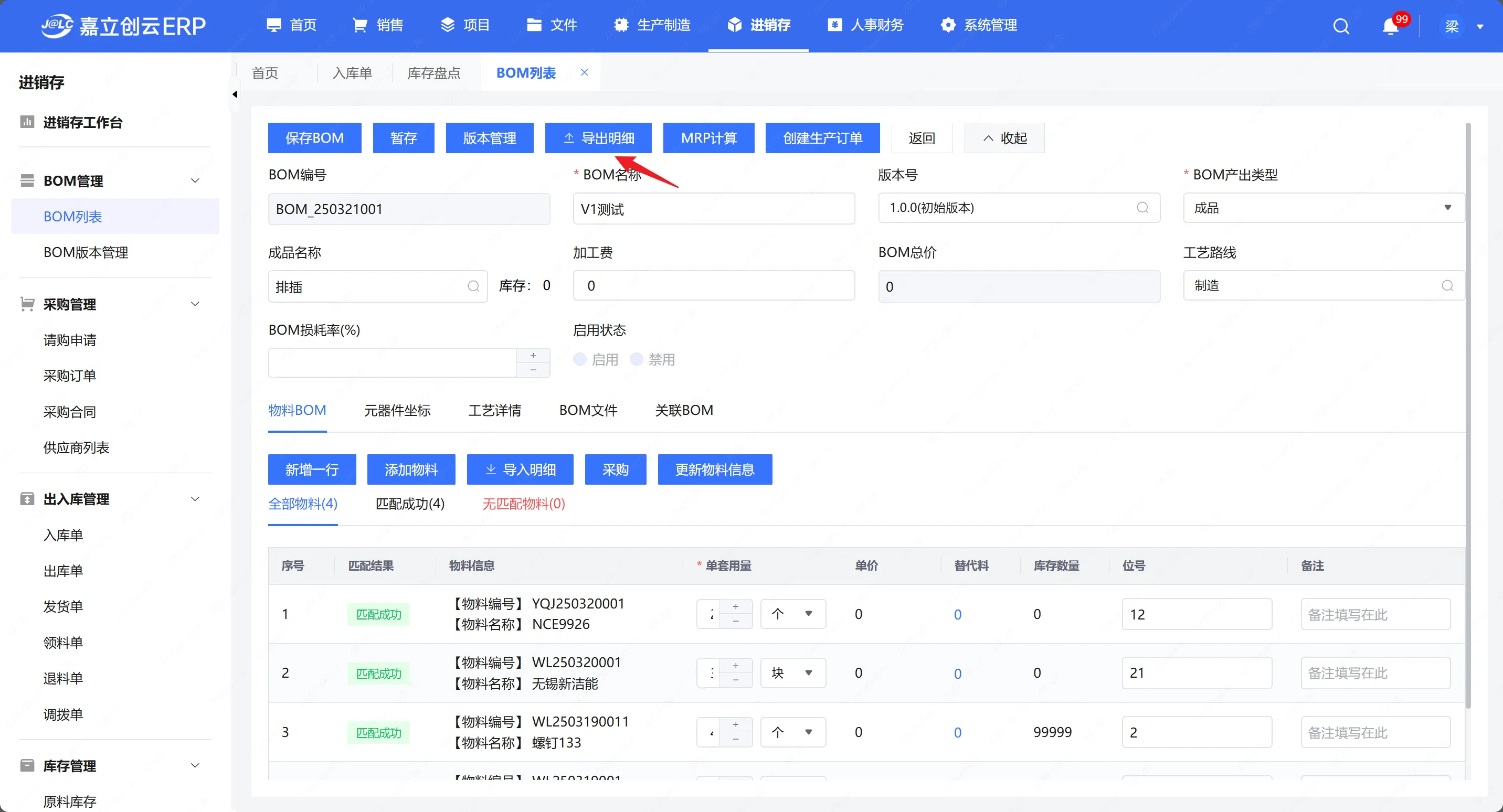Click the search magnifier icon in header
This screenshot has height=812, width=1503.
click(x=1341, y=26)
